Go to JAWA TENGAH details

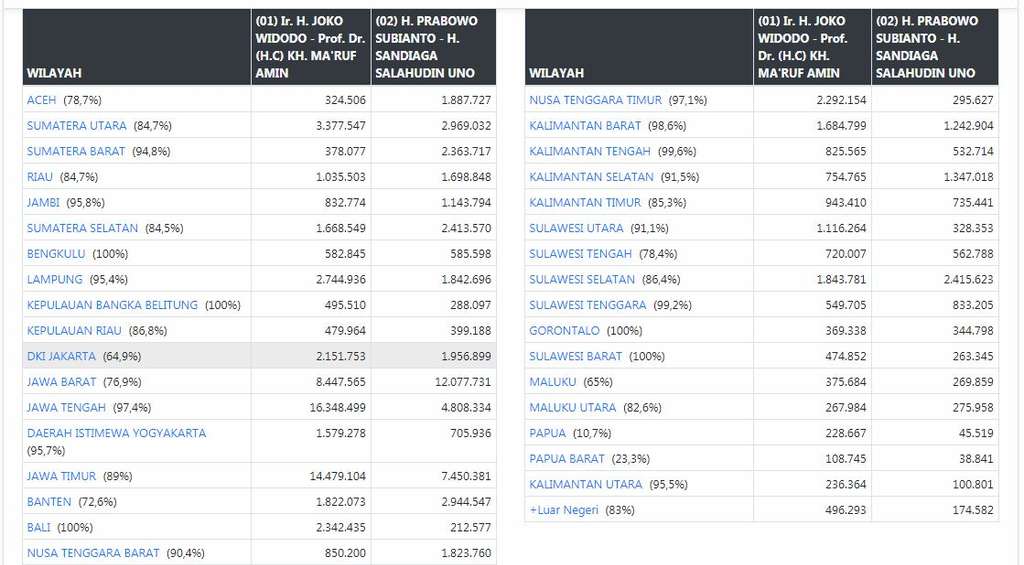(x=66, y=407)
